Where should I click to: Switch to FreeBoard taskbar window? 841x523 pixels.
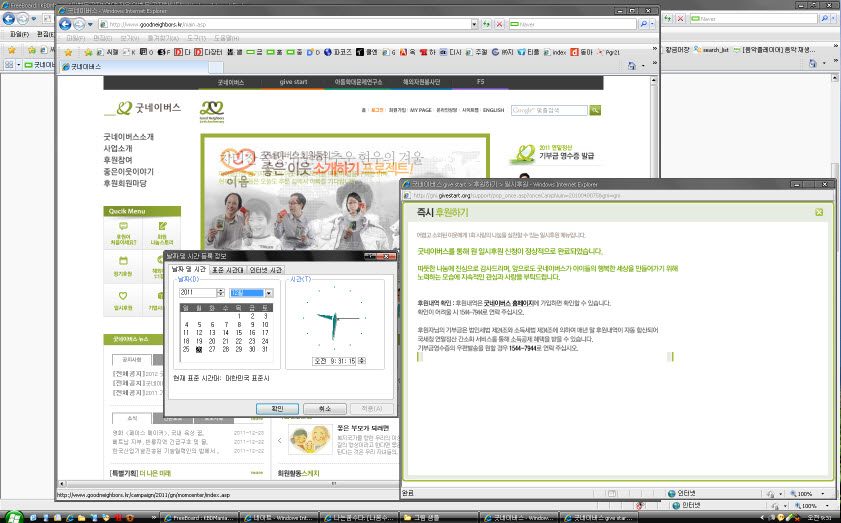[x=198, y=518]
